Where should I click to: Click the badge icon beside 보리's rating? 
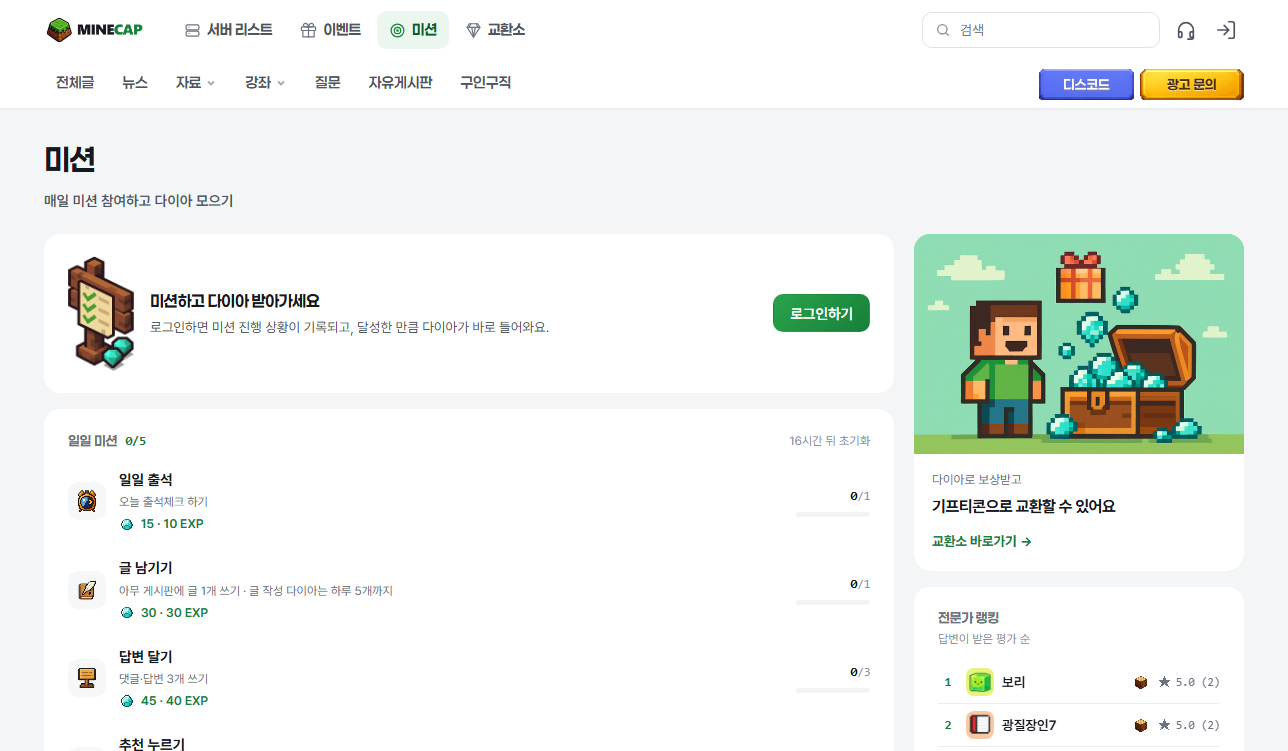pos(1141,682)
